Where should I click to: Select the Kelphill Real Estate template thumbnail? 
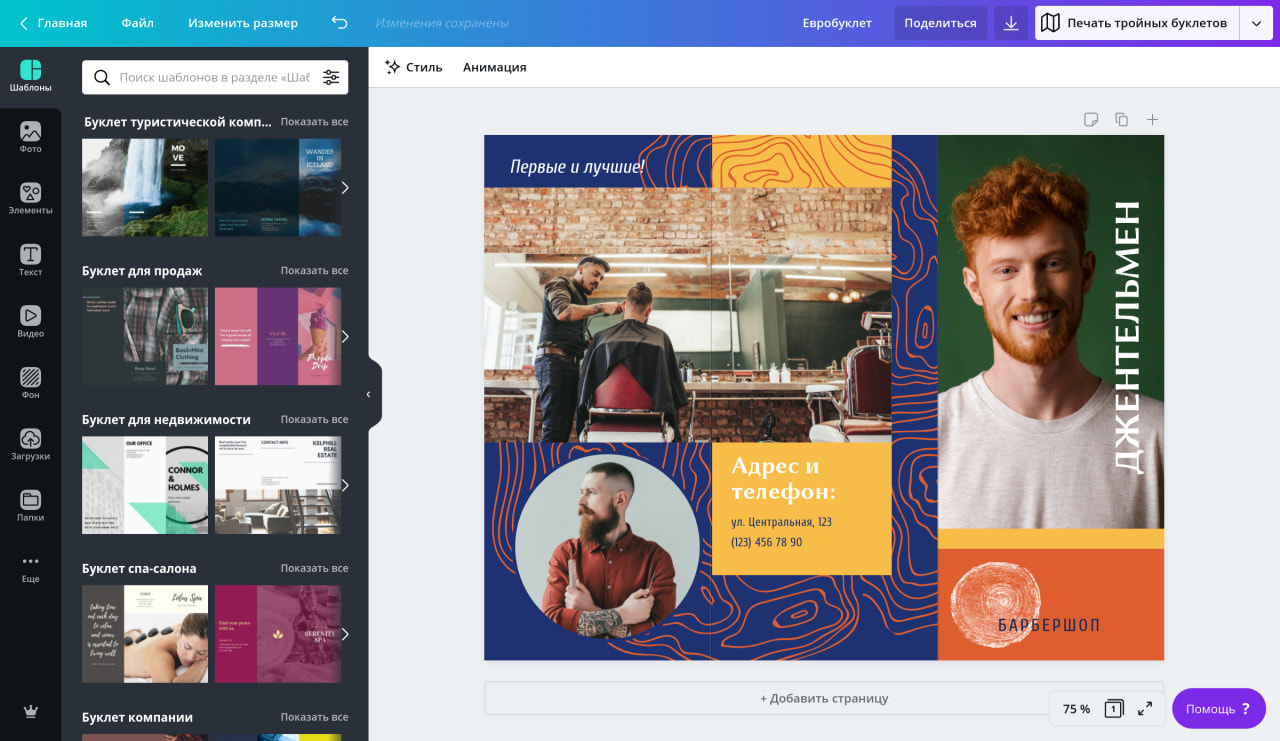[x=278, y=485]
